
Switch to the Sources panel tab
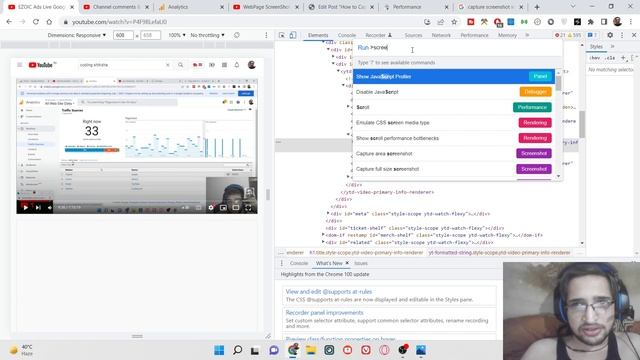(413, 36)
